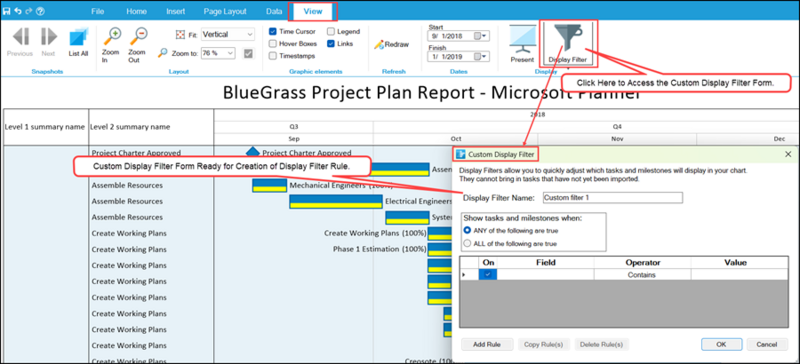
Task: Click the Zoom In magnifier
Action: 111,36
